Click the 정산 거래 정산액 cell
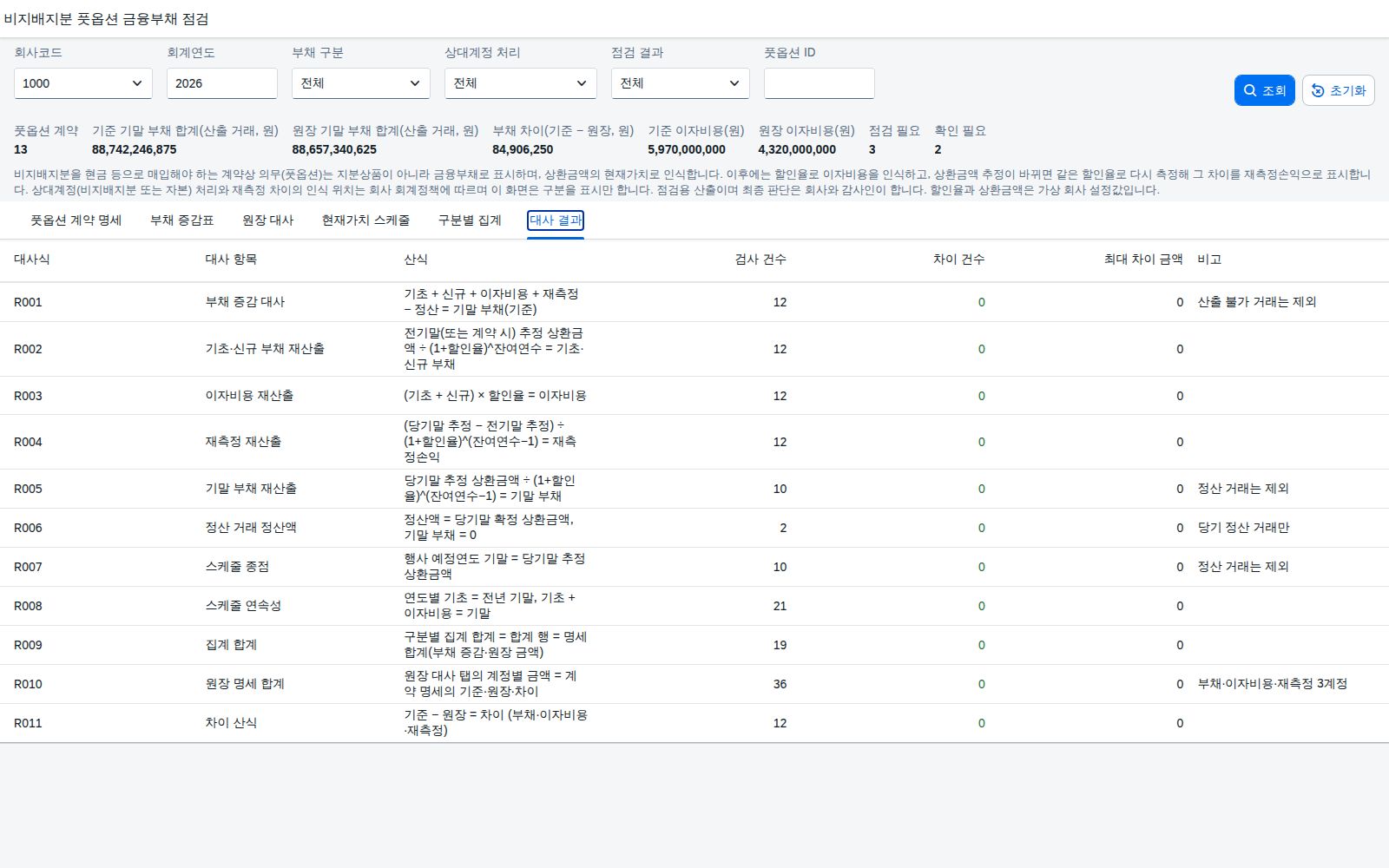1389x868 pixels. 251,528
